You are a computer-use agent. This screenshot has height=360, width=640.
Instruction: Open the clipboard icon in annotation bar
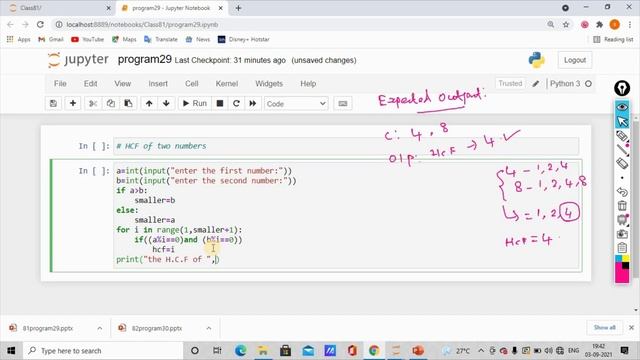622,248
